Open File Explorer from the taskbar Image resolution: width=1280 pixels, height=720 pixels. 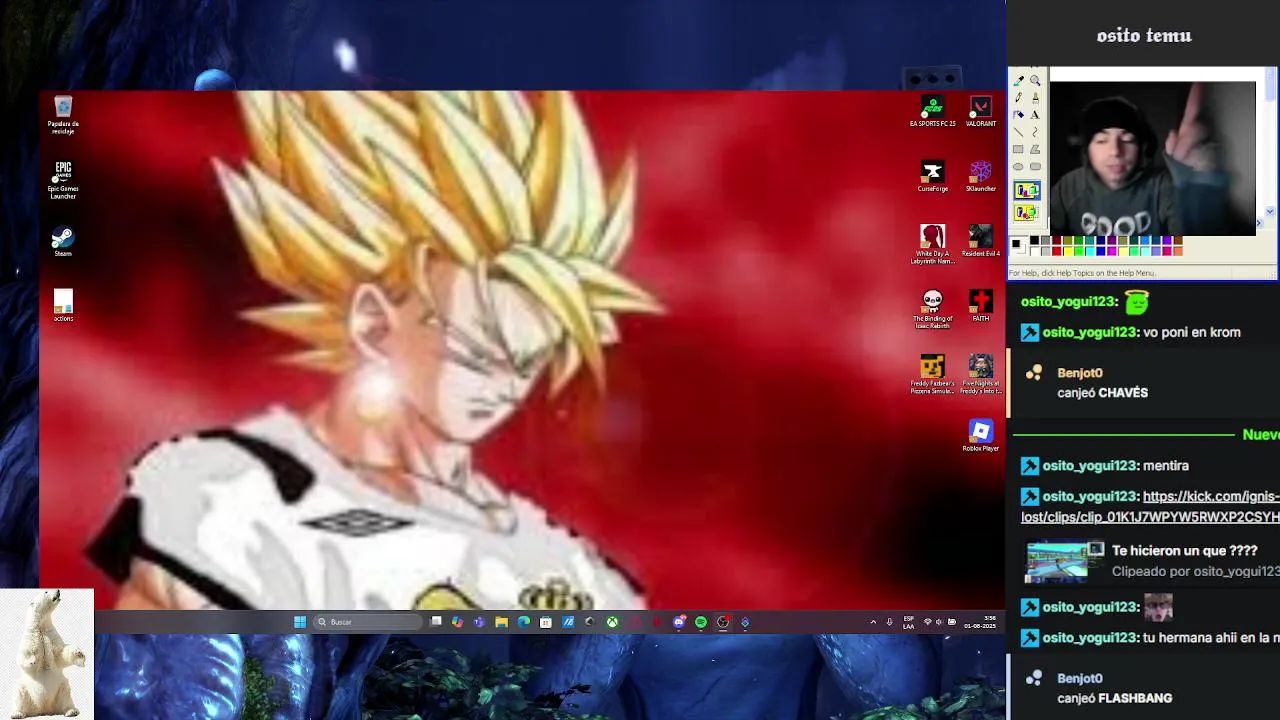pyautogui.click(x=502, y=622)
